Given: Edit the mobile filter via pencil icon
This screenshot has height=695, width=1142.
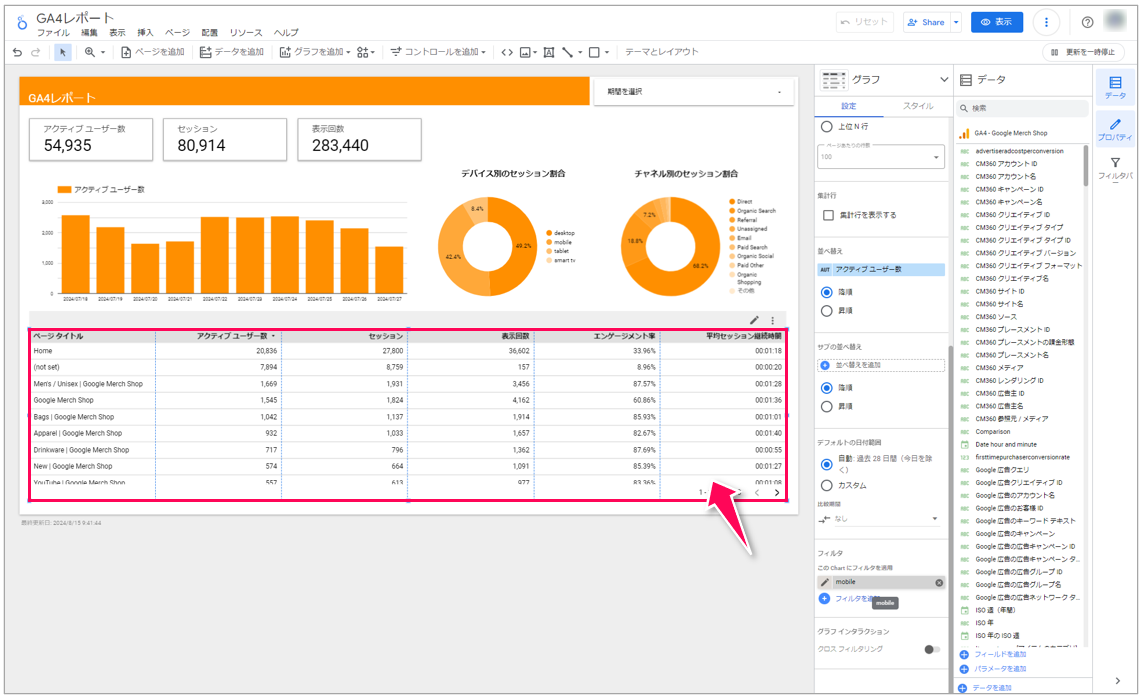Looking at the screenshot, I should [x=824, y=582].
